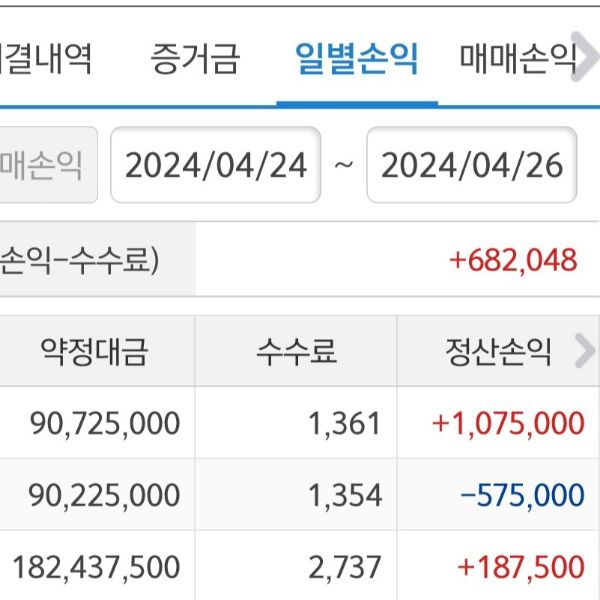
Task: Click the 2,737 fee cell
Action: tap(346, 567)
